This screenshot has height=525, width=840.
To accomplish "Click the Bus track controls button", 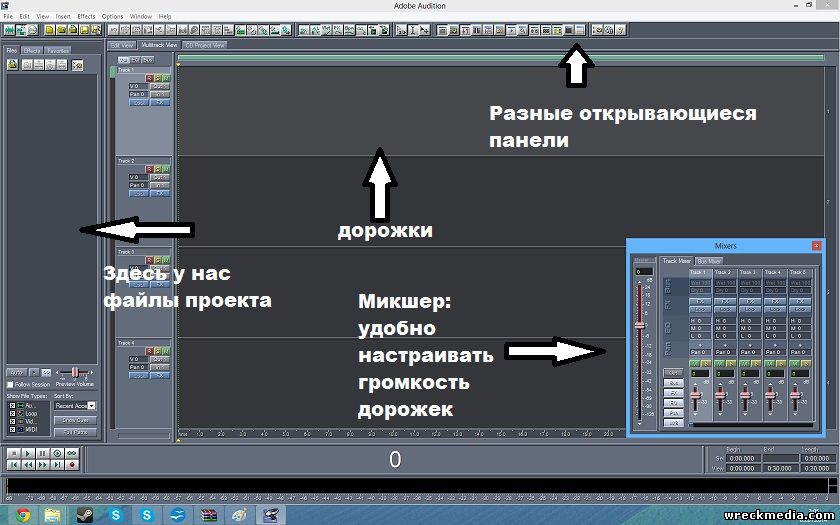I will coord(148,59).
